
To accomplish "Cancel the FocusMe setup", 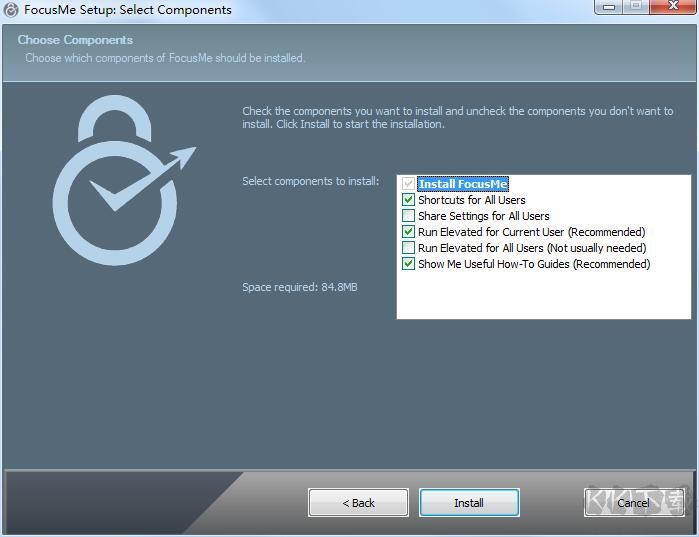I will [634, 503].
